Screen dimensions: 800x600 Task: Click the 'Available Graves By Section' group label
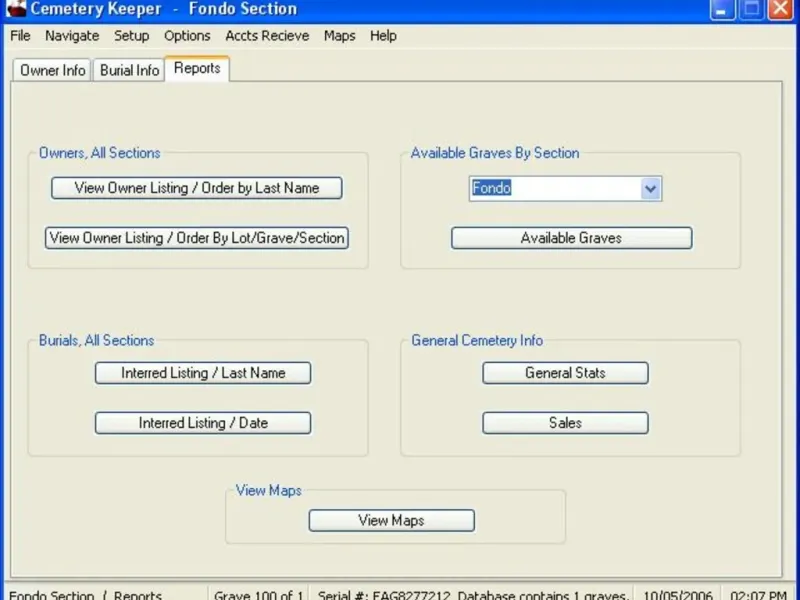click(495, 153)
